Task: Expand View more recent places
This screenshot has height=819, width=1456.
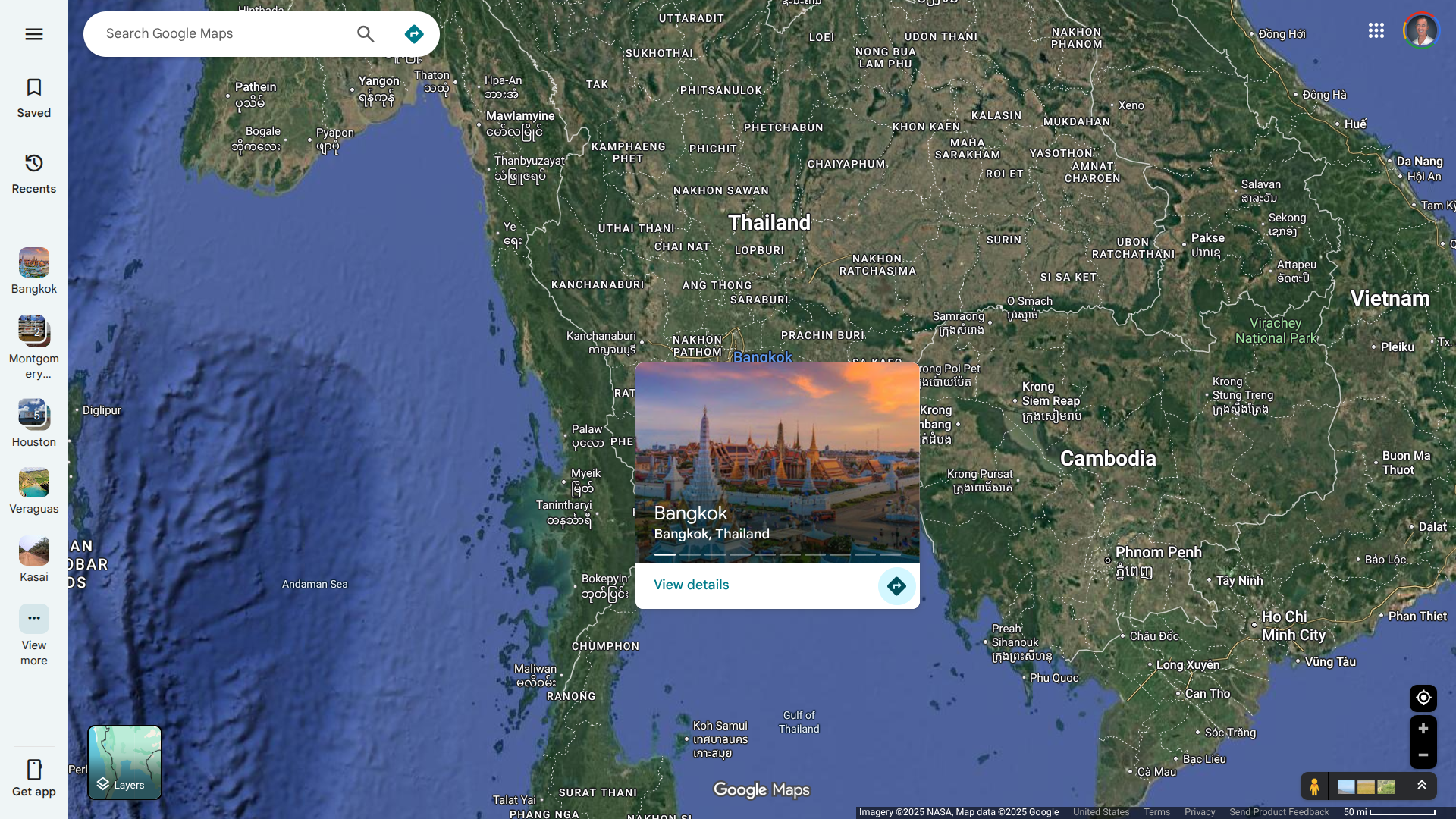Action: click(x=33, y=635)
